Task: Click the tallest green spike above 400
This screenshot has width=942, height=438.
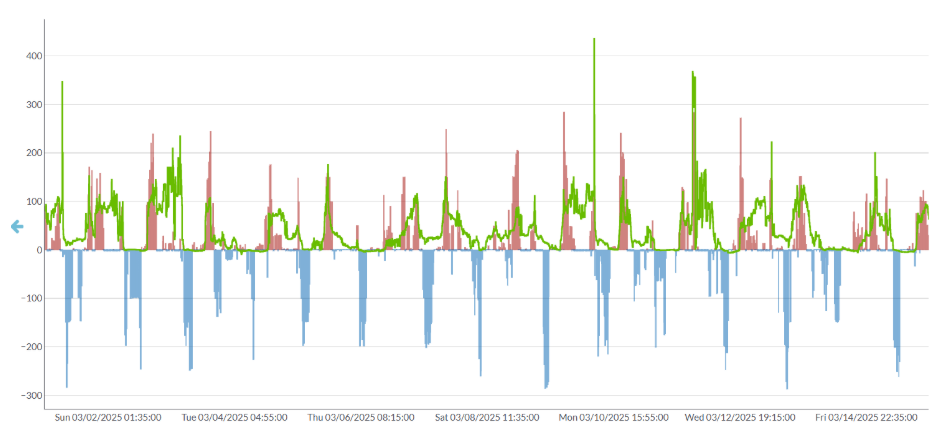Action: point(594,42)
